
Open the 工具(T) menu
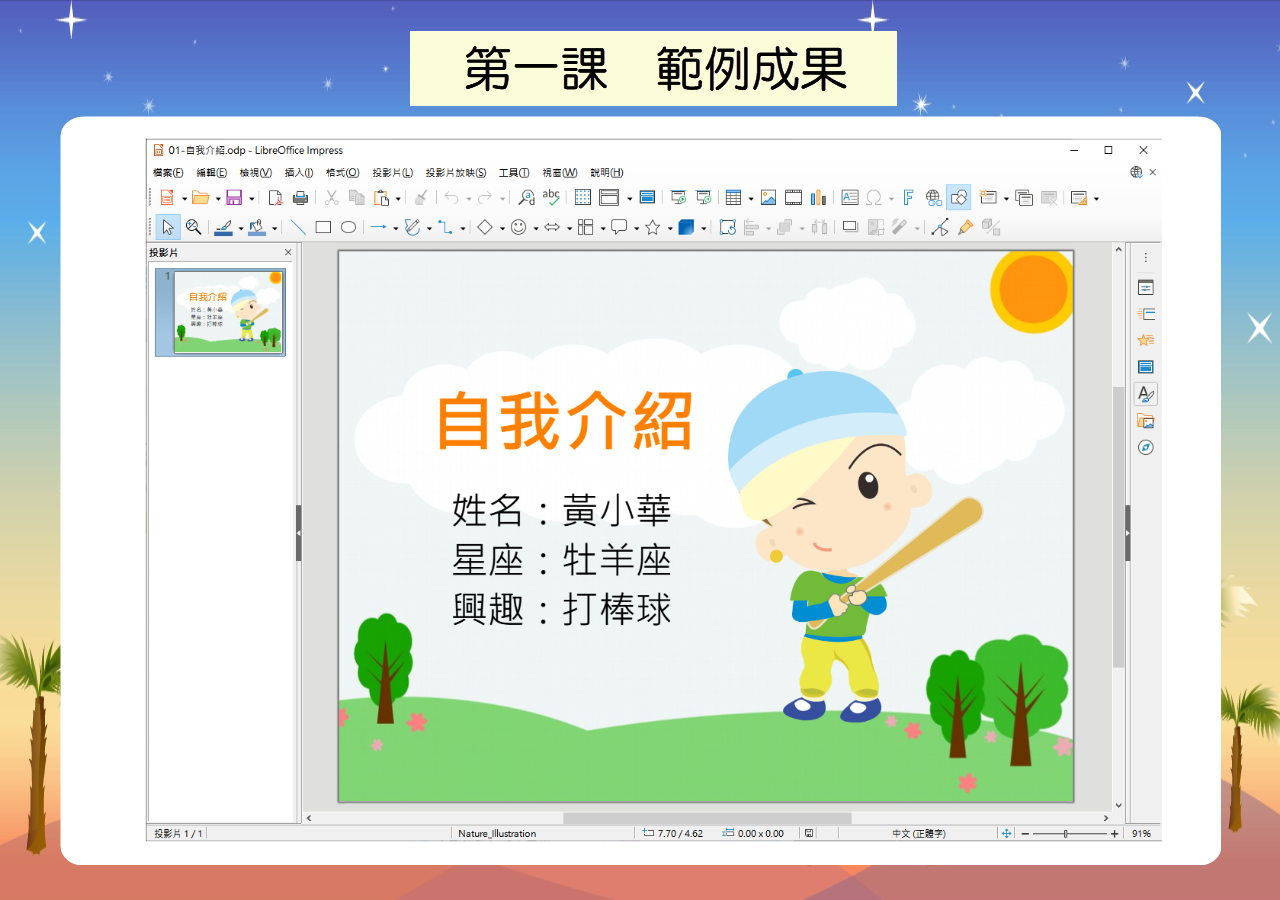point(514,173)
